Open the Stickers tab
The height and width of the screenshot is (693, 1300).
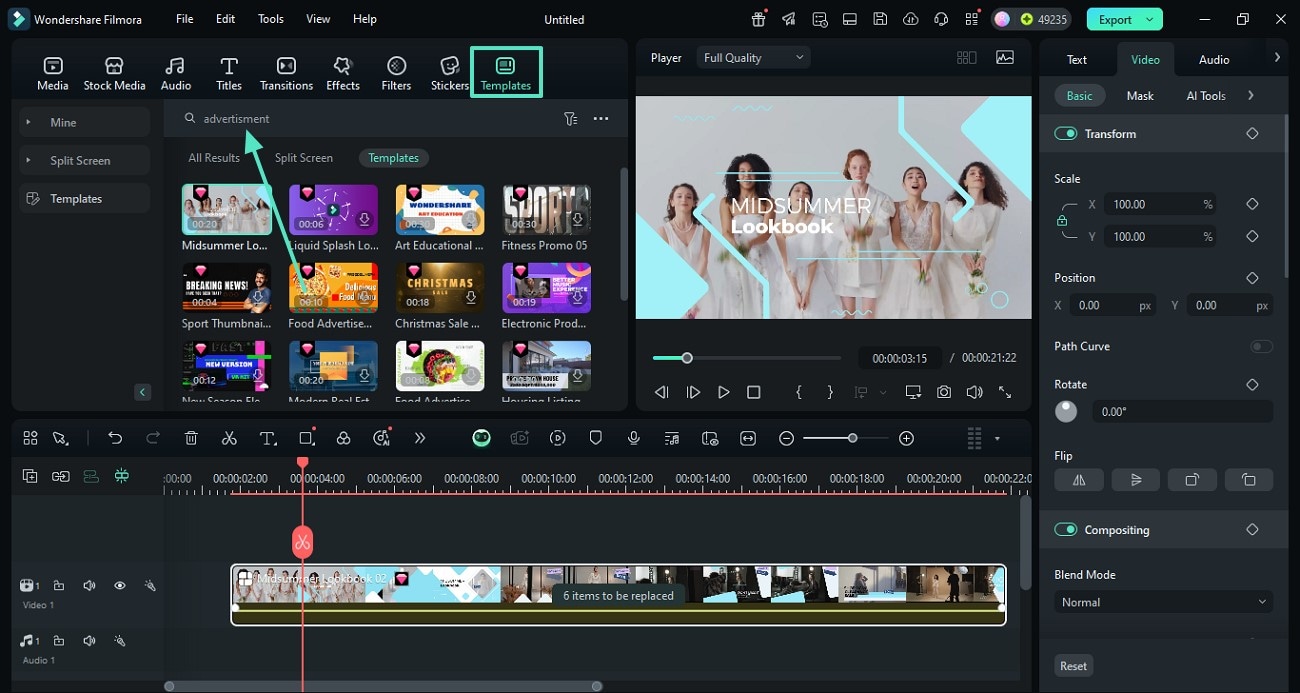tap(450, 73)
